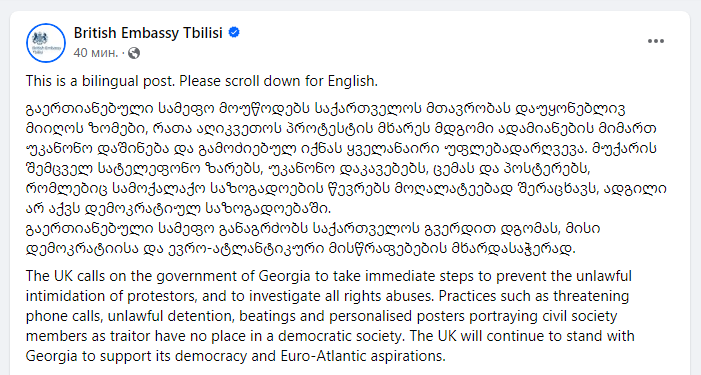Click the globe public audience icon

tap(134, 53)
